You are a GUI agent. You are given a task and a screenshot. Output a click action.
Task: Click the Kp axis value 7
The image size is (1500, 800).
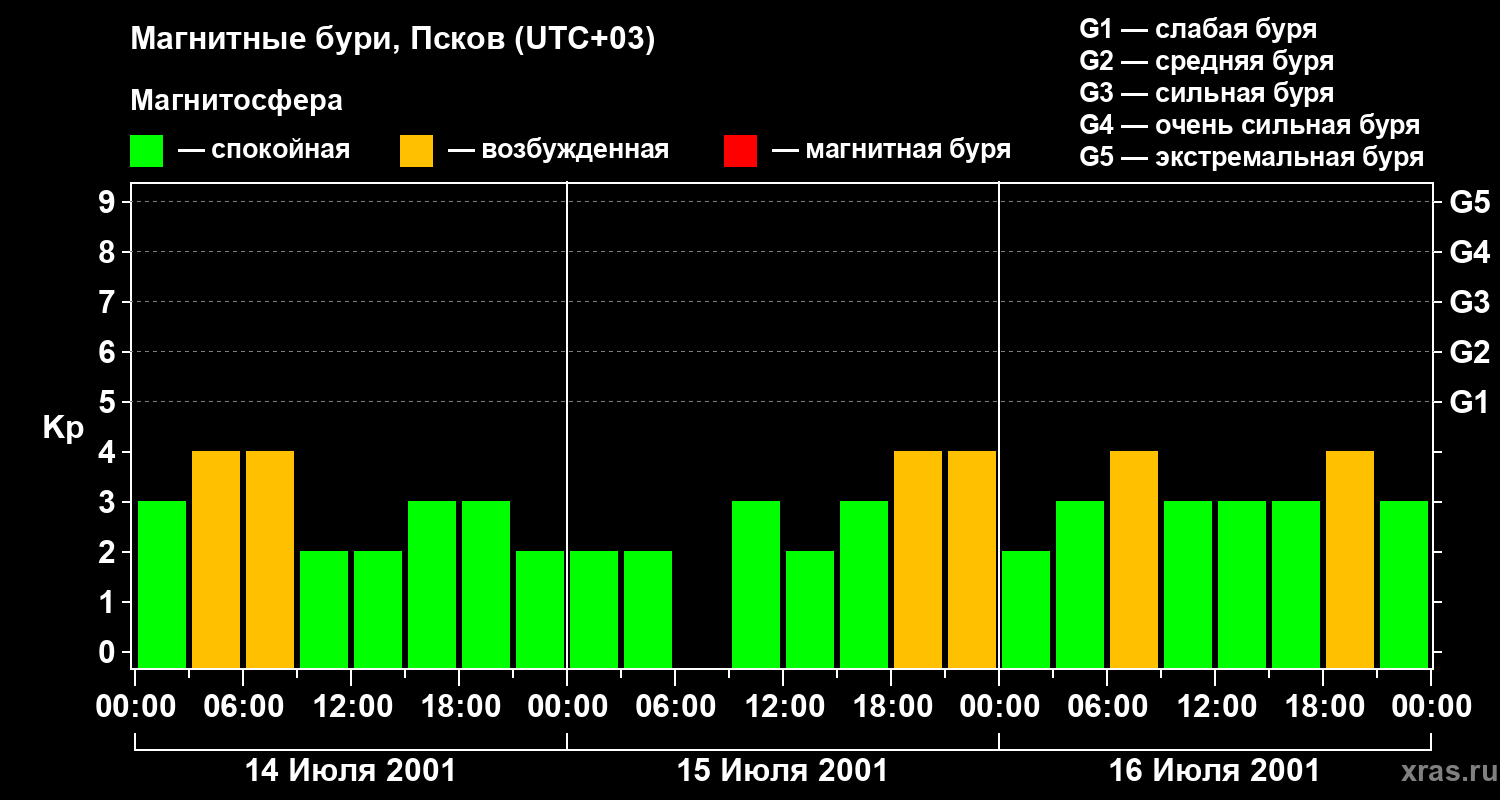pyautogui.click(x=108, y=302)
